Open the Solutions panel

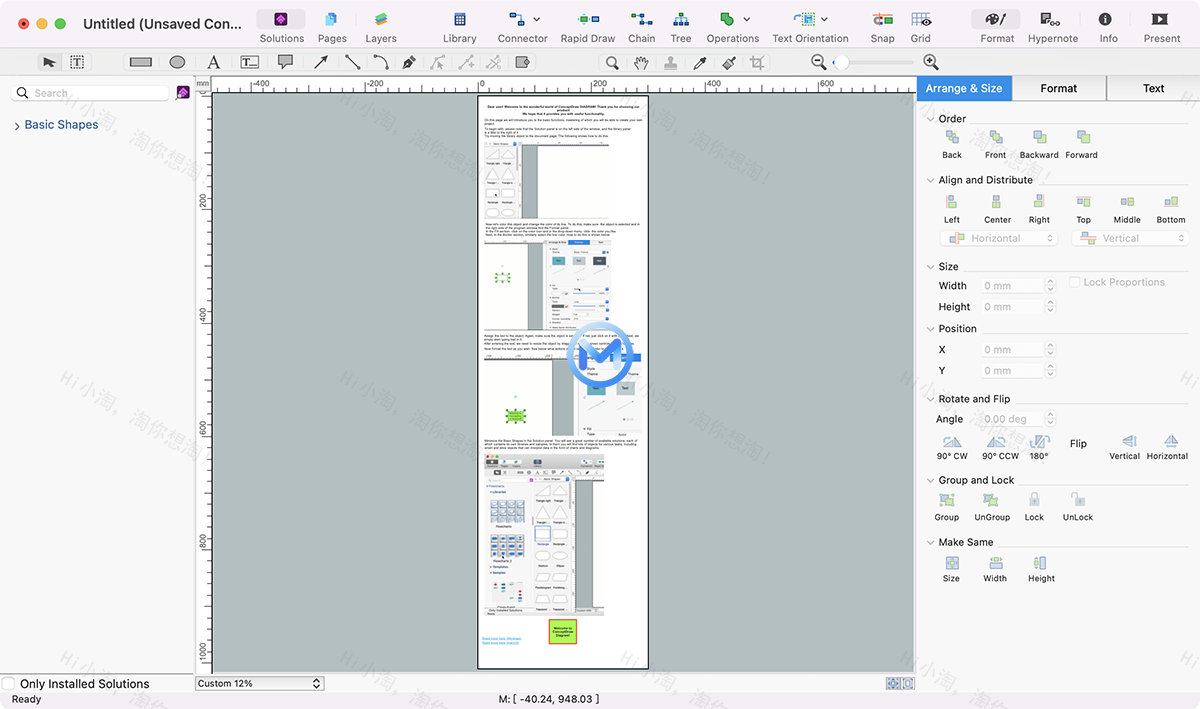[281, 26]
